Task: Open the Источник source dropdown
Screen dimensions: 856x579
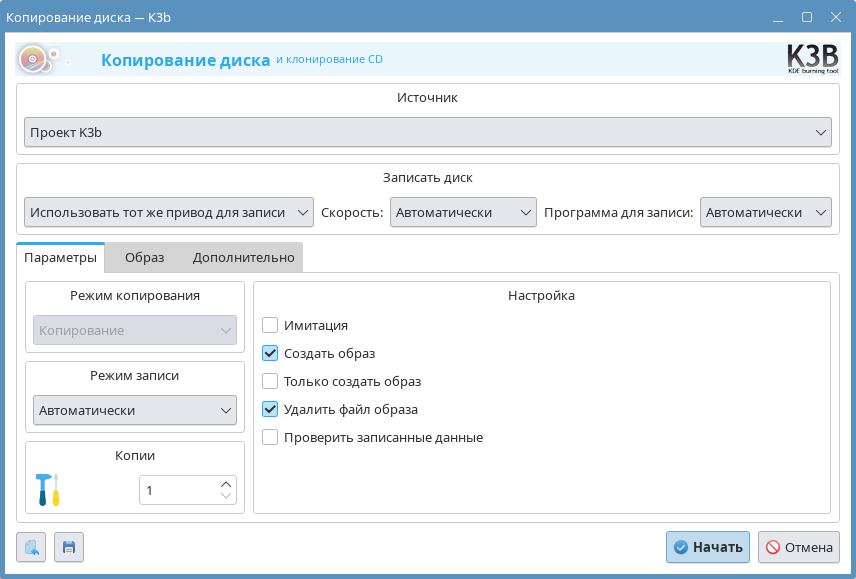Action: [x=428, y=132]
